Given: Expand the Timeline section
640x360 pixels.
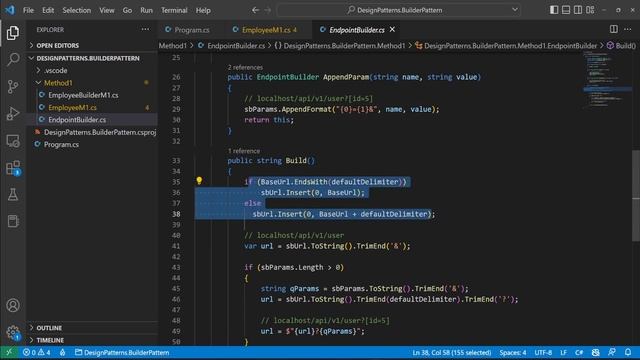Looking at the screenshot, I should pos(93,340).
